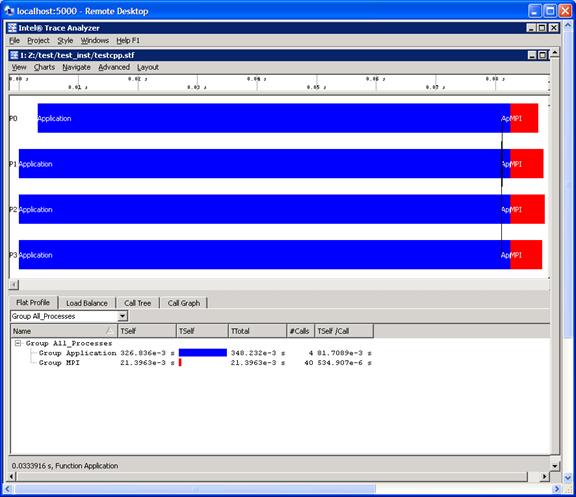576x497 pixels.
Task: Click the 534.907e-6 s TSelf/Call value
Action: [344, 363]
